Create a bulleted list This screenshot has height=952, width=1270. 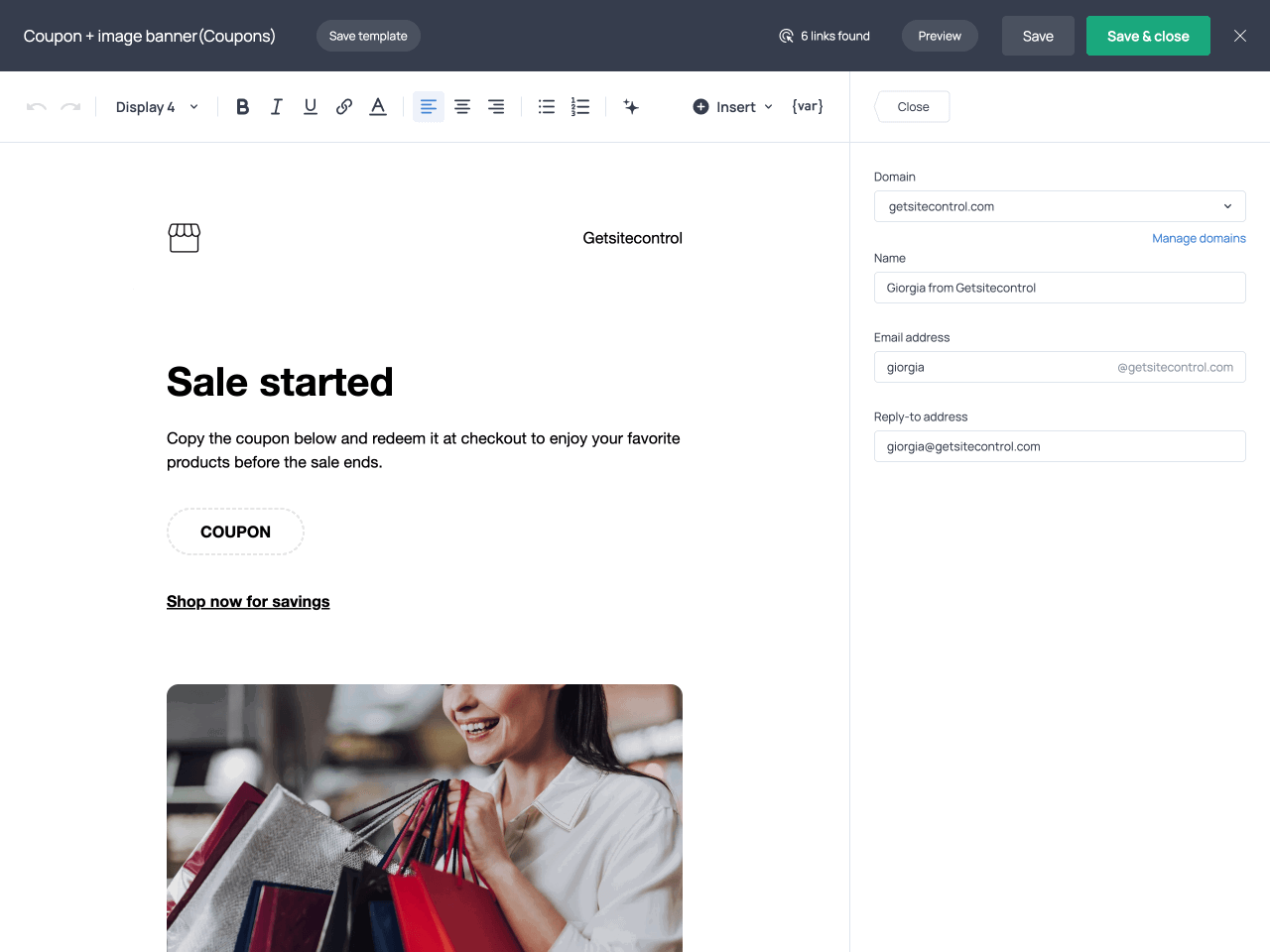point(546,106)
